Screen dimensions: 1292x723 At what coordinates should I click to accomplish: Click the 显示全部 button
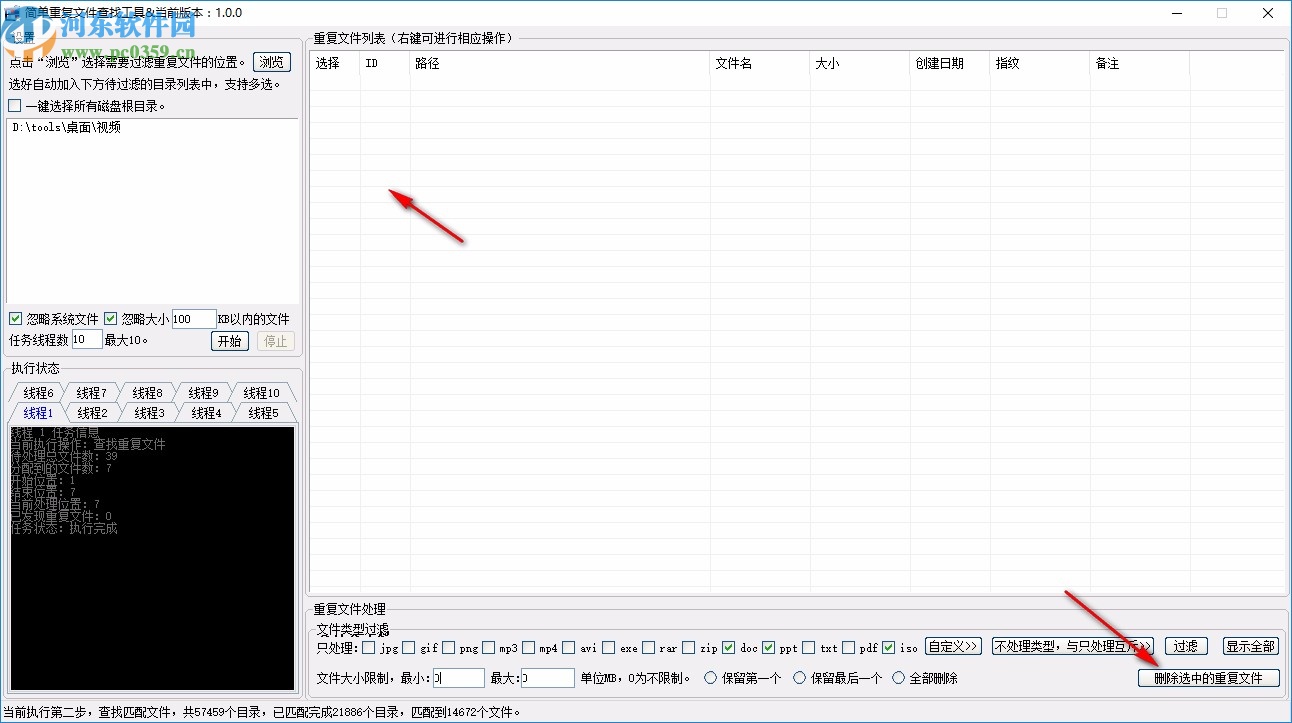point(1250,645)
